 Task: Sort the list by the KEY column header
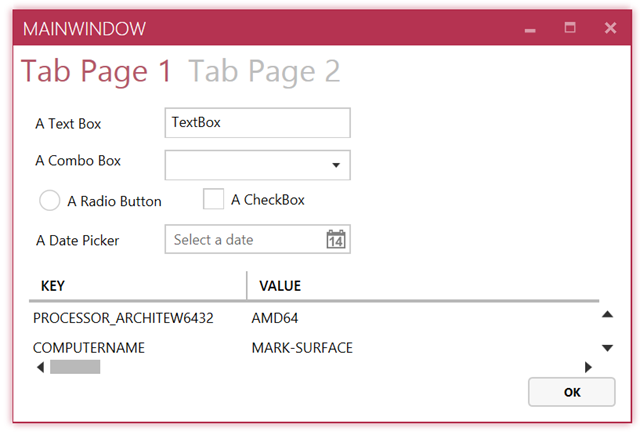tap(53, 286)
